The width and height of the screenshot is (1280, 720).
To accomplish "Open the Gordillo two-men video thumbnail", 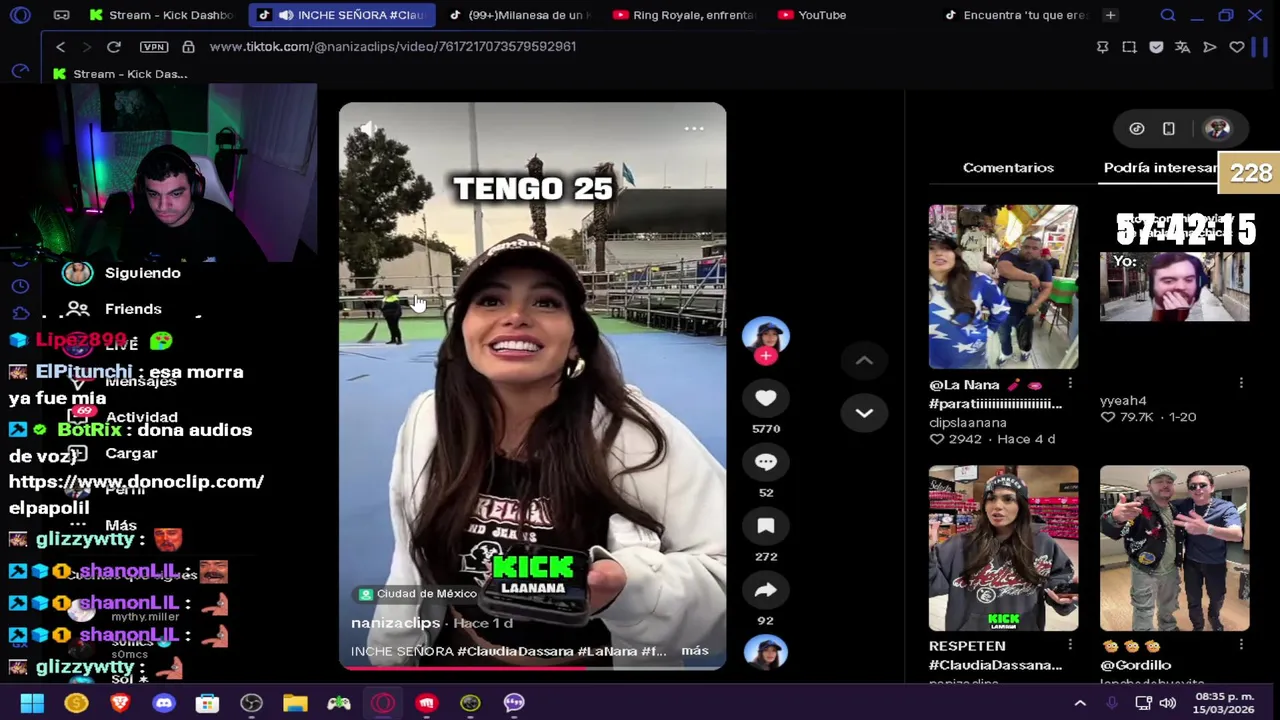I will 1174,548.
